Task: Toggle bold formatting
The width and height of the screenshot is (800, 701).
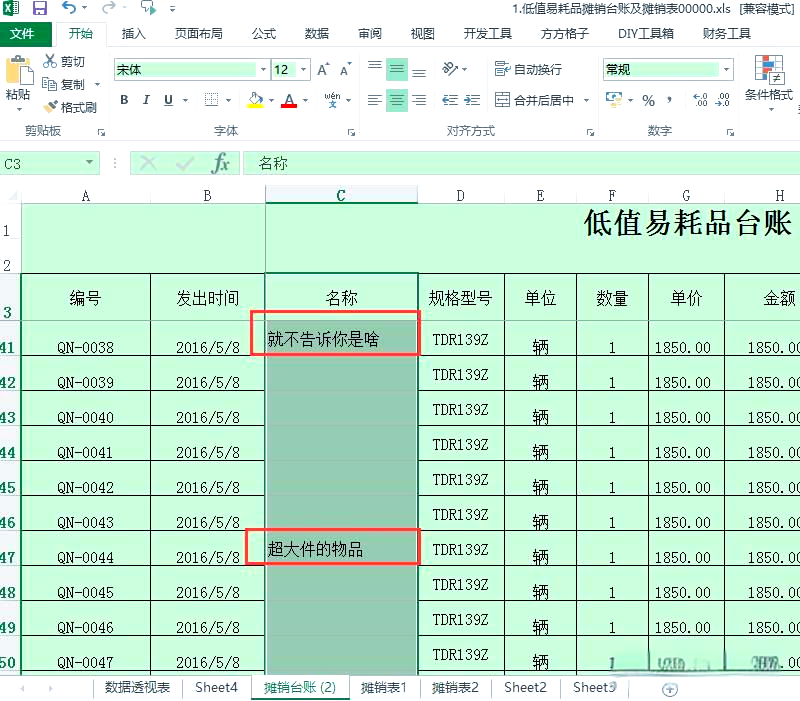Action: (x=124, y=99)
